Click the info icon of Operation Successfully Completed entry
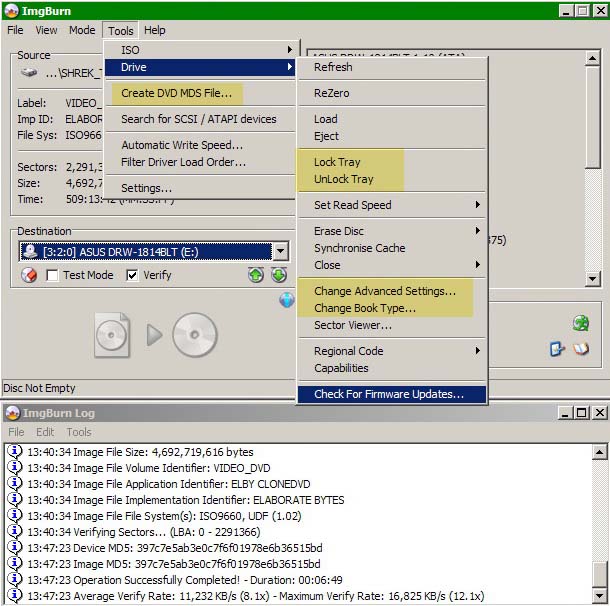Viewport: 610px width, 606px height. (14, 579)
